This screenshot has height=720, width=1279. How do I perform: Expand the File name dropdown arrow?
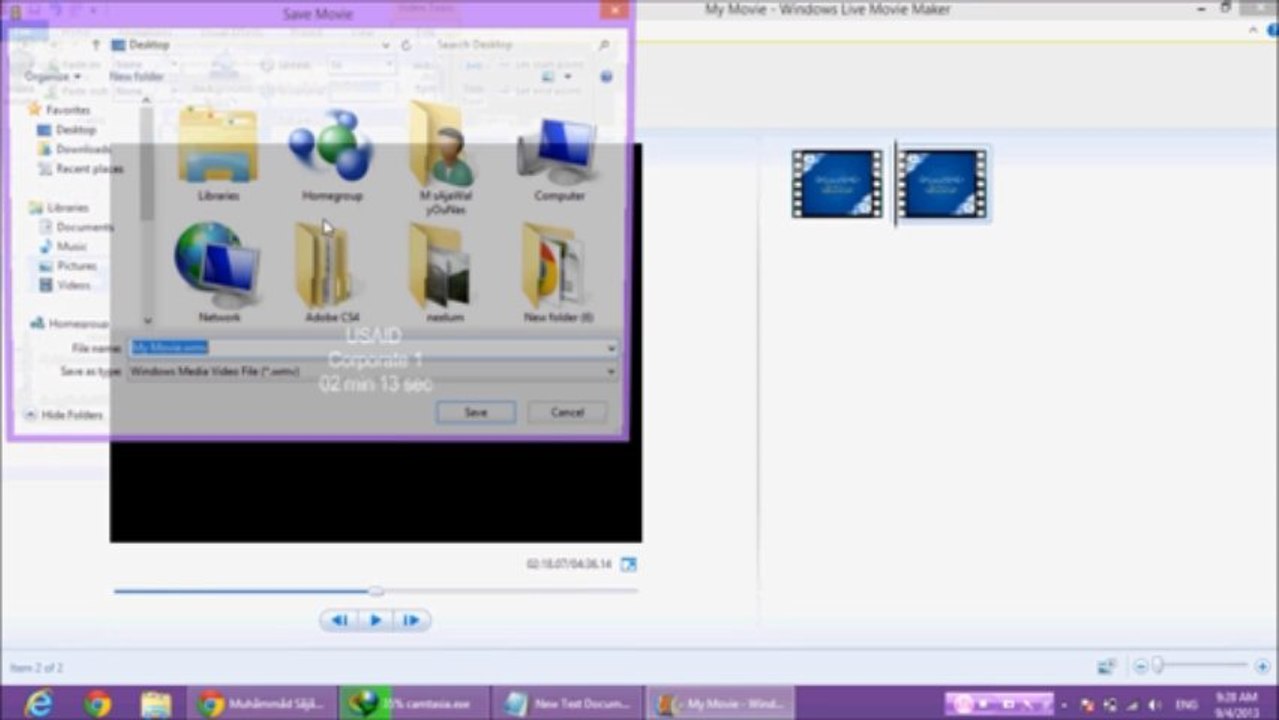(611, 348)
